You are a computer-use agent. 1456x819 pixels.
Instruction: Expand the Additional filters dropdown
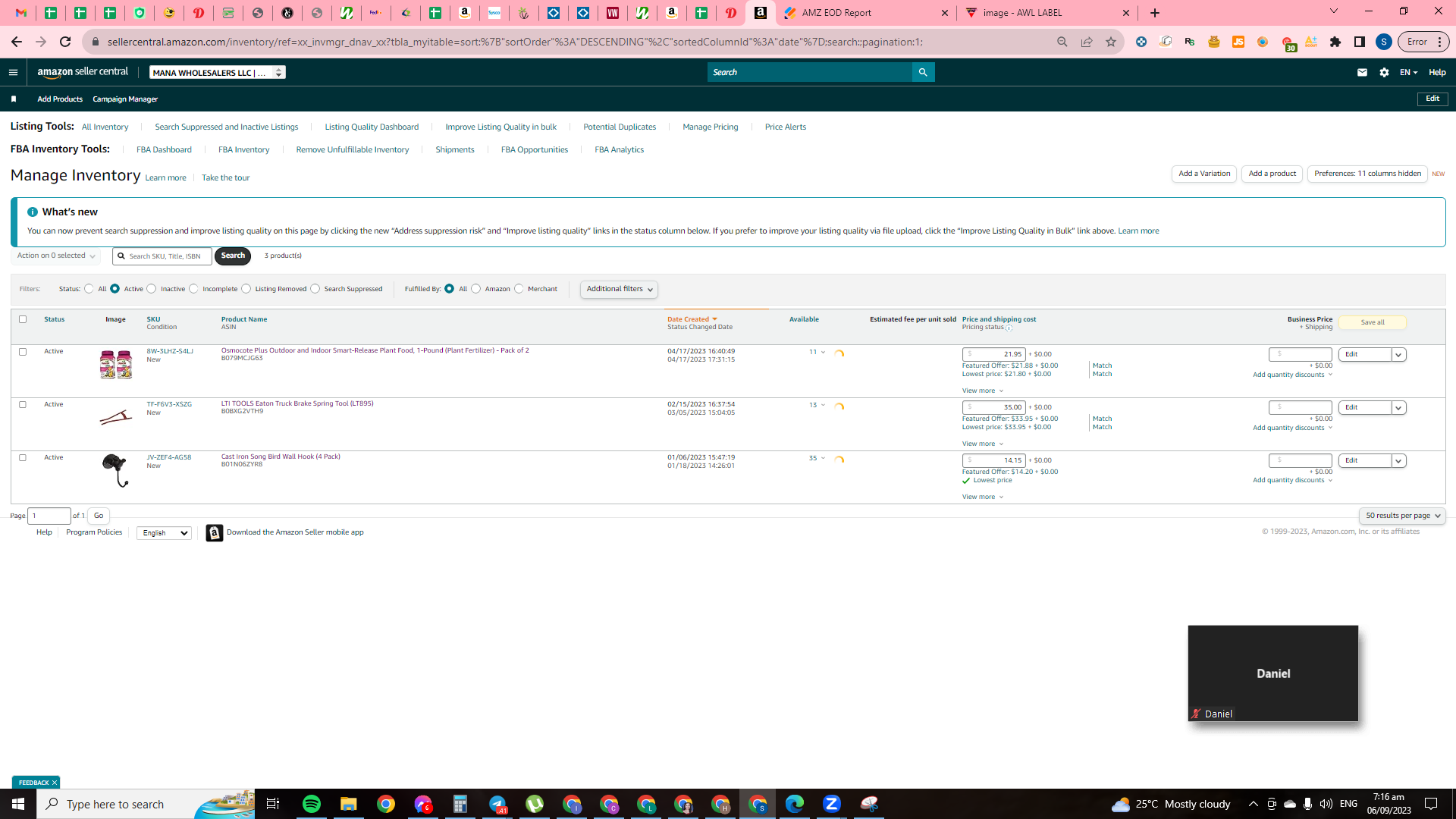coord(619,290)
